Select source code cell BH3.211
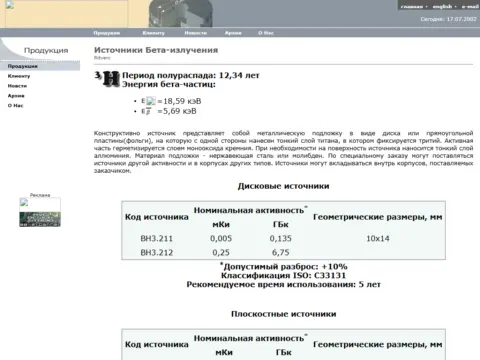Viewport: 480px width, 360px height. pos(157,238)
